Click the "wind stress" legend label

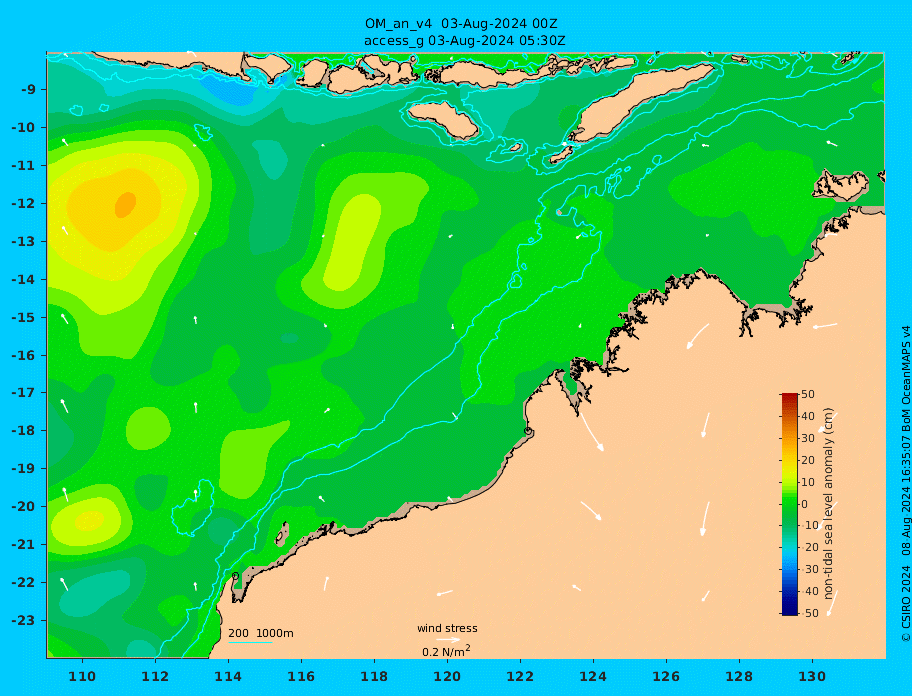coord(447,629)
